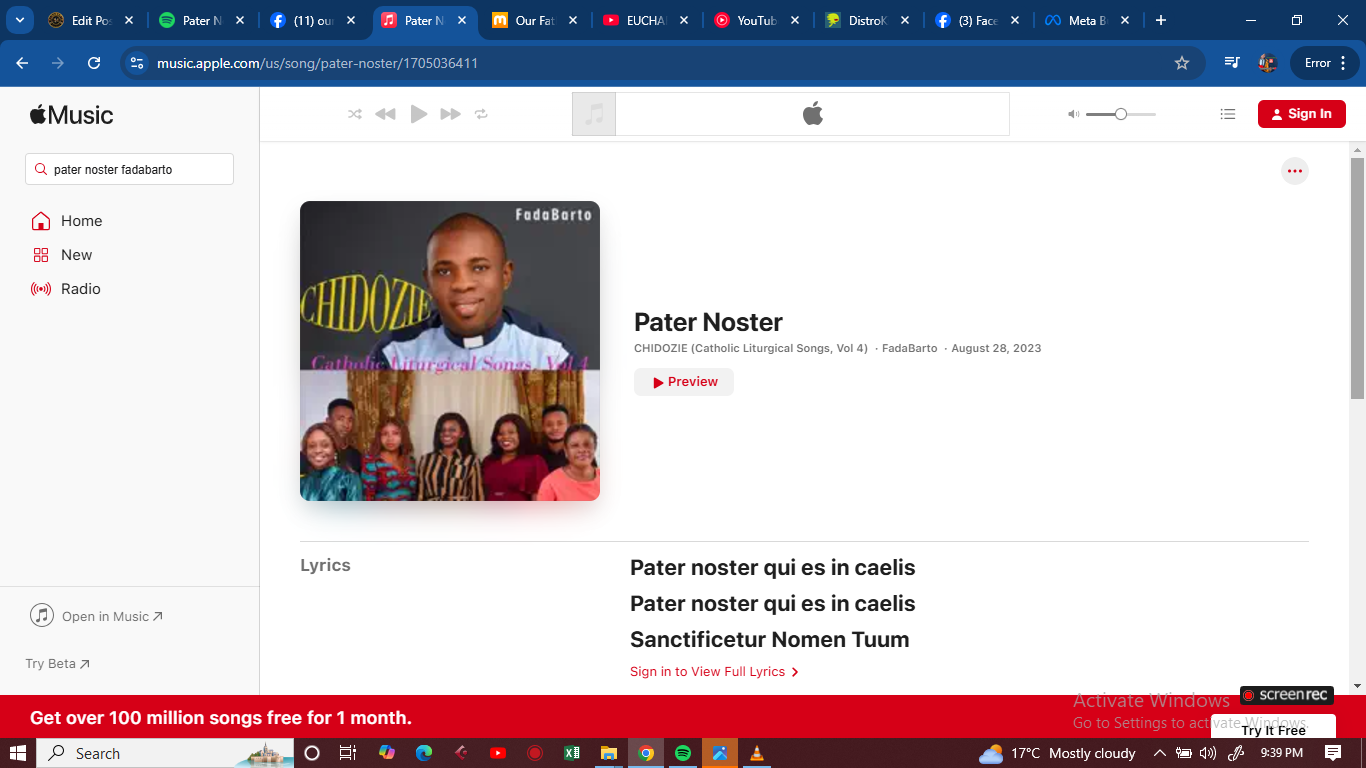Click the Windows taskbar search box

[x=165, y=753]
